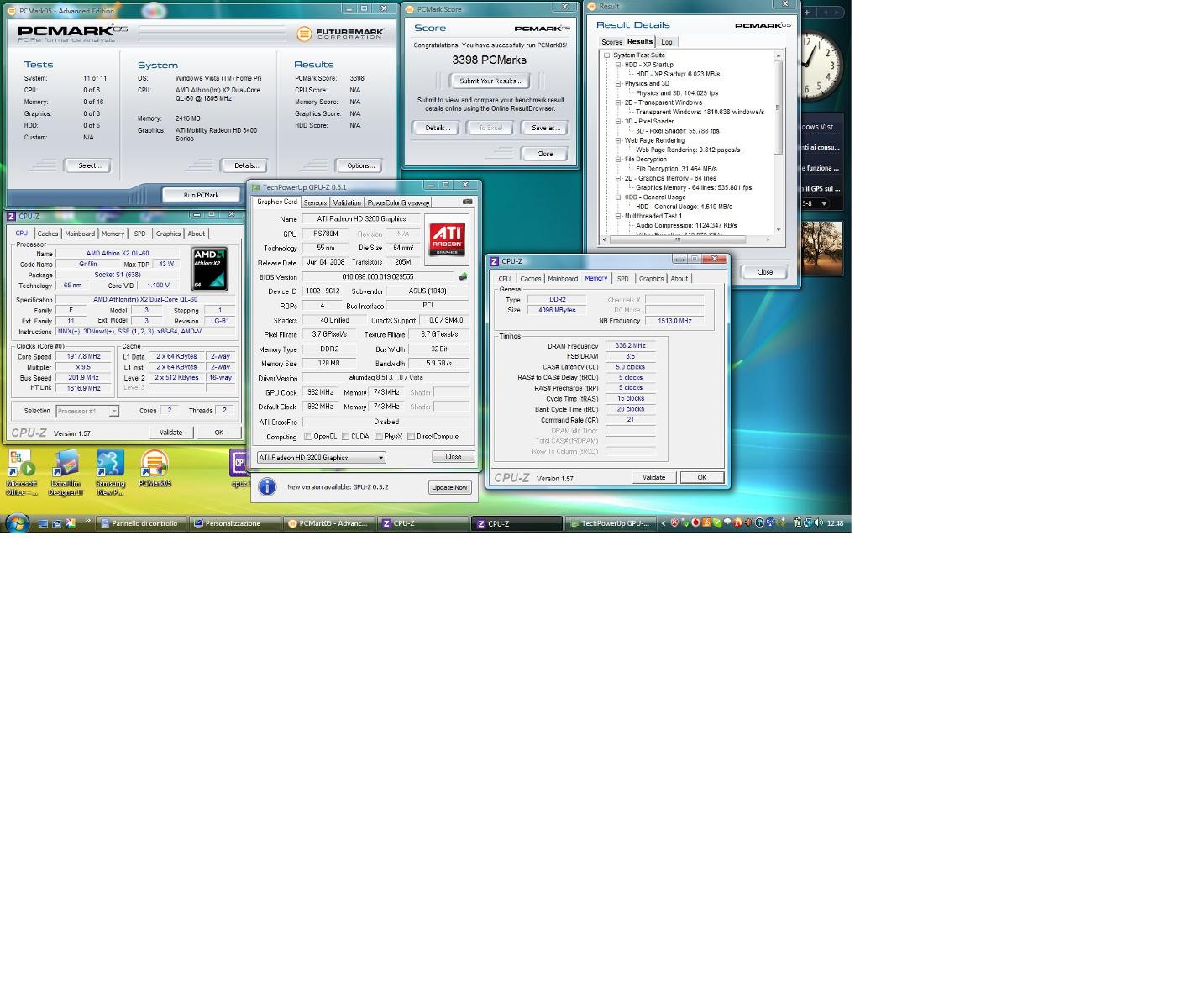1196x1008 pixels.
Task: Collapse the 2D - Transparent Windows node
Action: [618, 102]
